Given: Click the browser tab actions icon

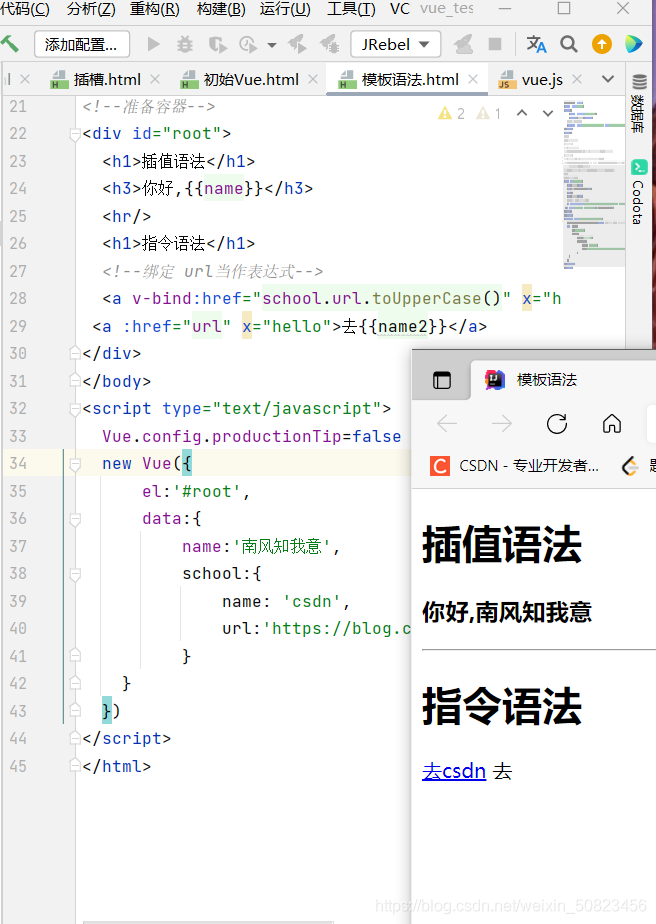Looking at the screenshot, I should (441, 380).
